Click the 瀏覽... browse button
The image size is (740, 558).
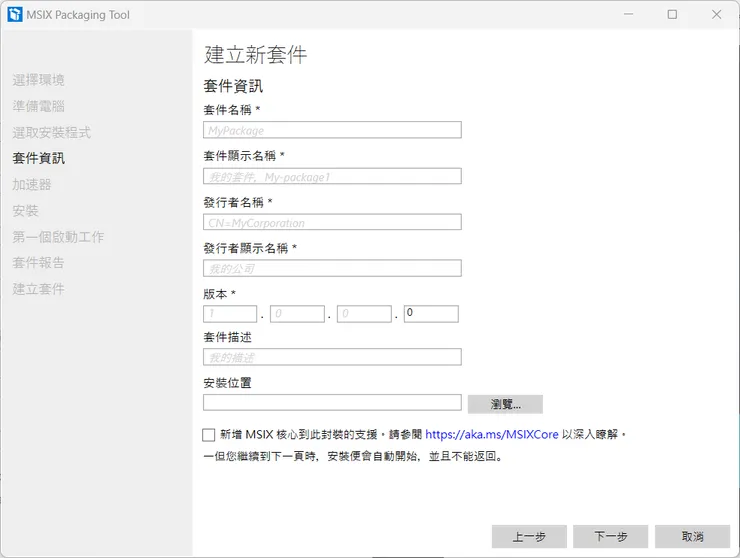[505, 404]
